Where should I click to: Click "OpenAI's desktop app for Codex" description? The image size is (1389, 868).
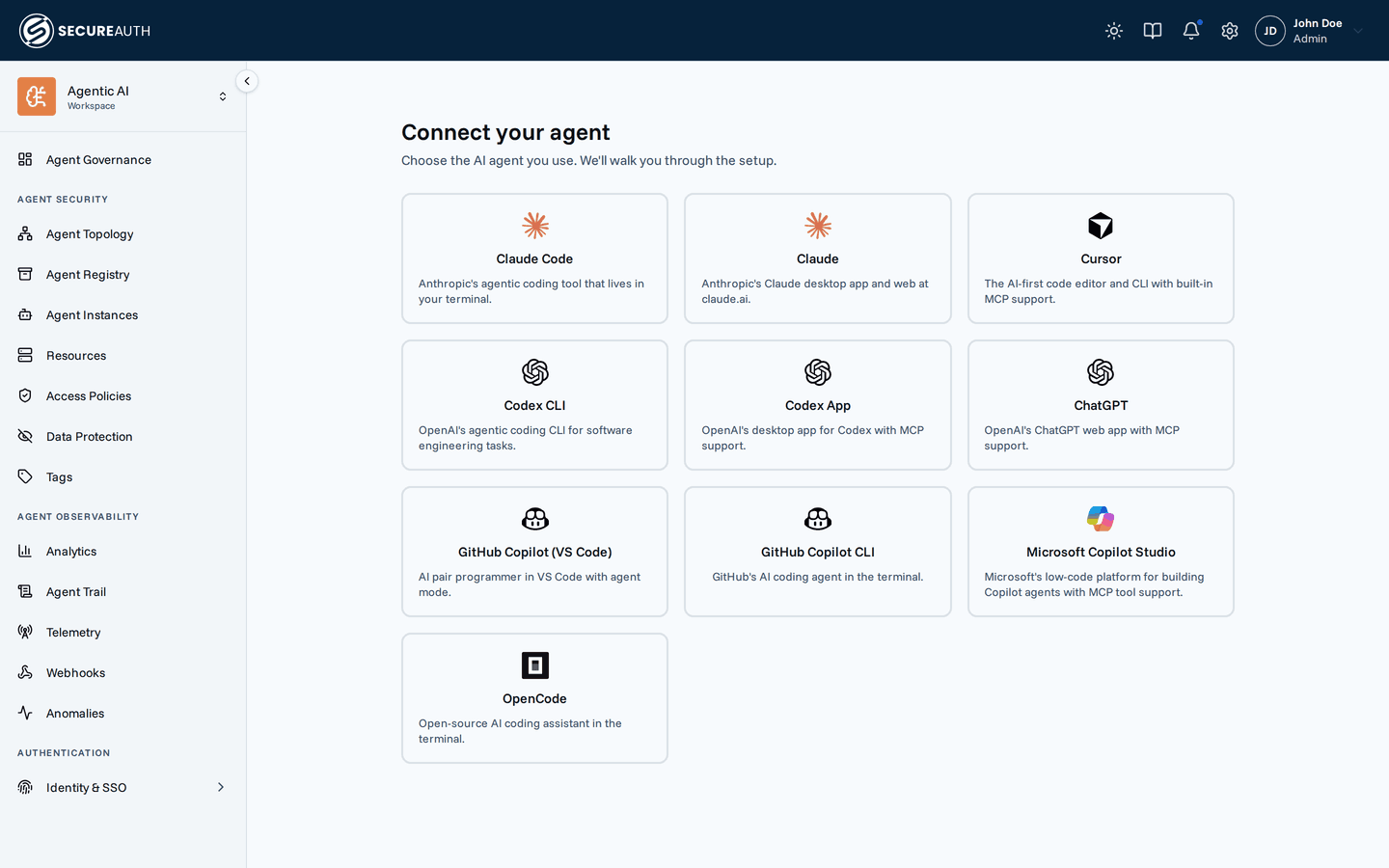(x=813, y=438)
